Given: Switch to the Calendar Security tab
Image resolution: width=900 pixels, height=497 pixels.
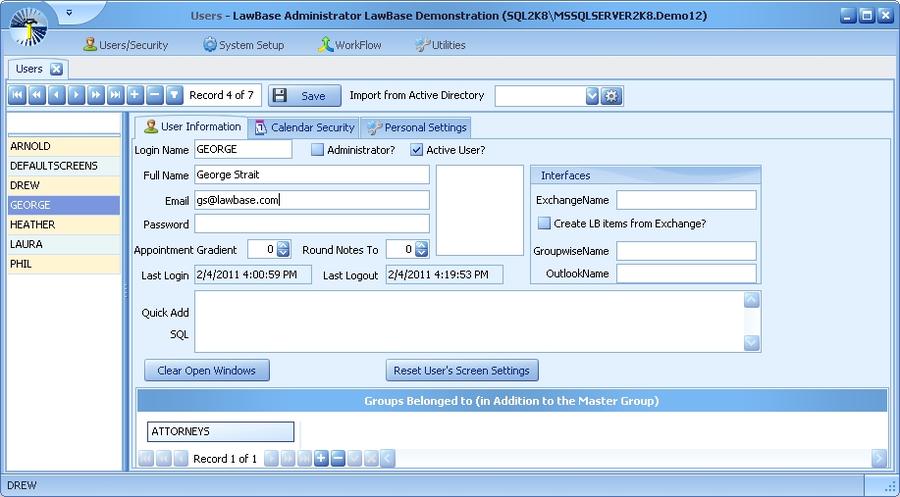Looking at the screenshot, I should pyautogui.click(x=305, y=127).
